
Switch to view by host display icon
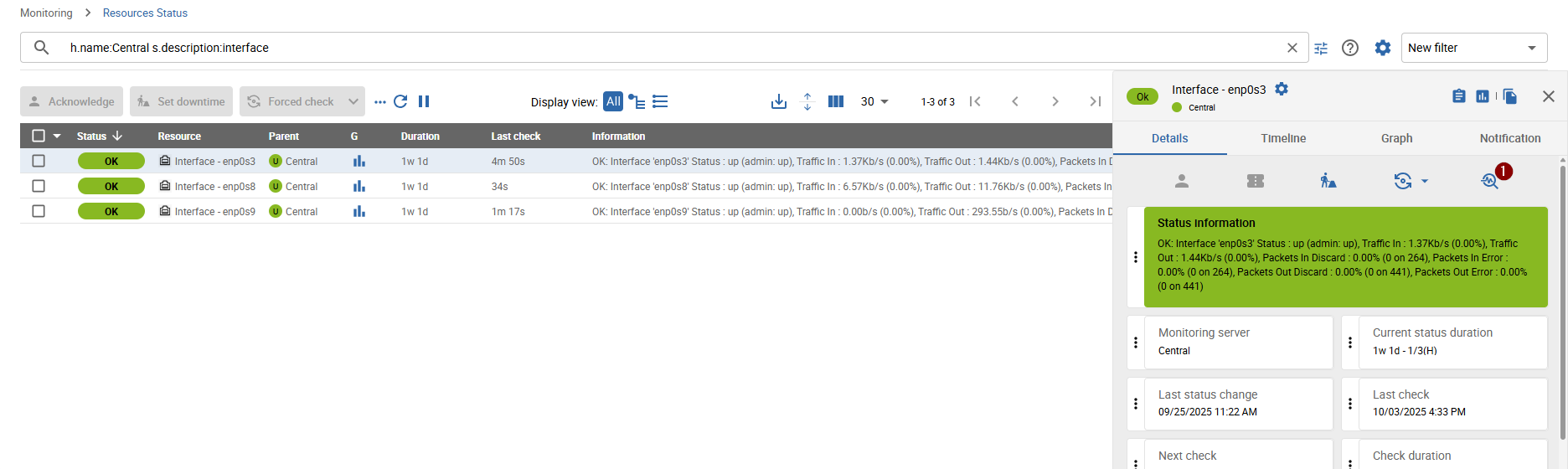[637, 101]
